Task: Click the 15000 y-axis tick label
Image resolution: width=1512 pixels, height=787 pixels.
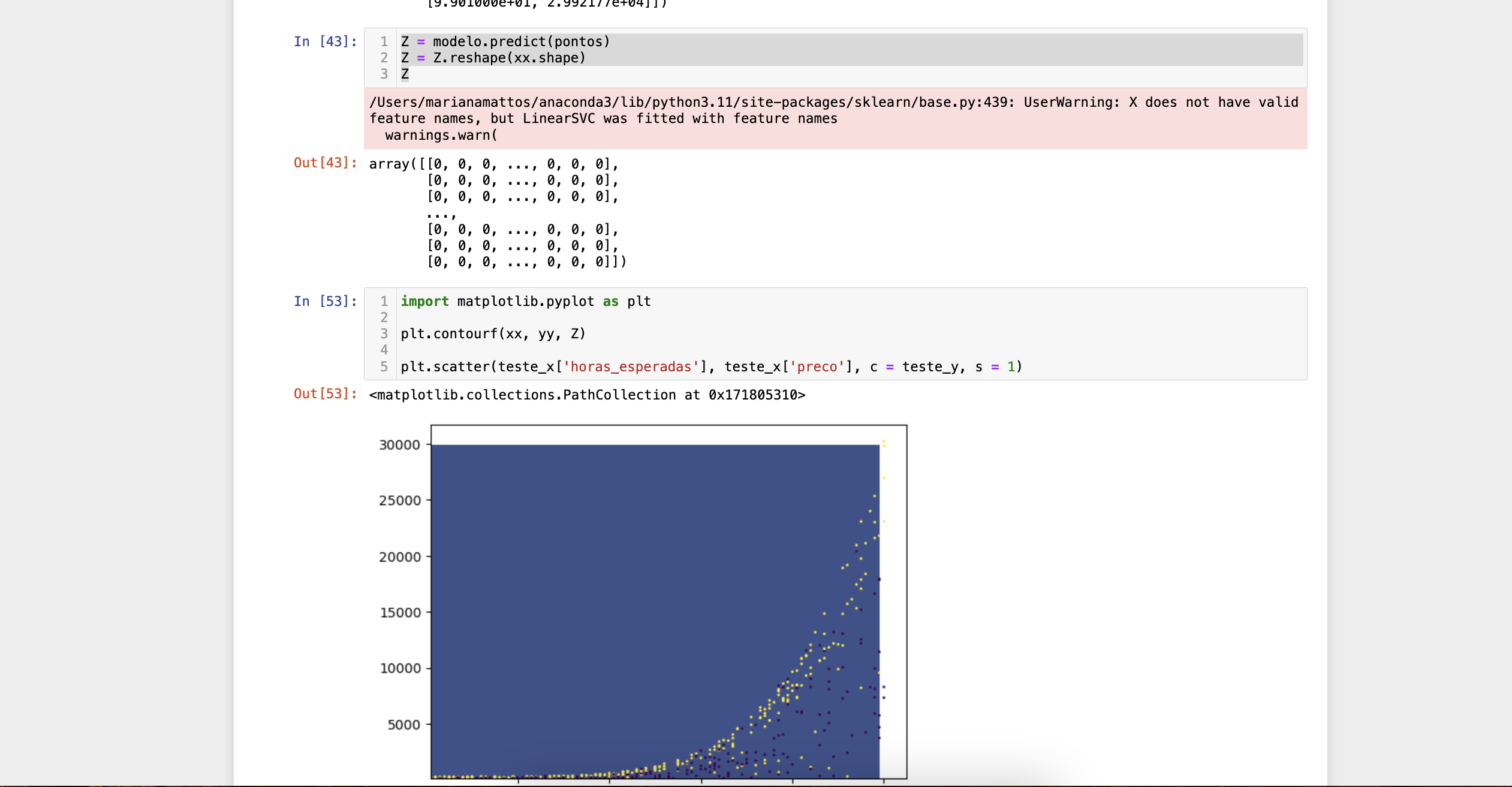Action: (x=400, y=612)
